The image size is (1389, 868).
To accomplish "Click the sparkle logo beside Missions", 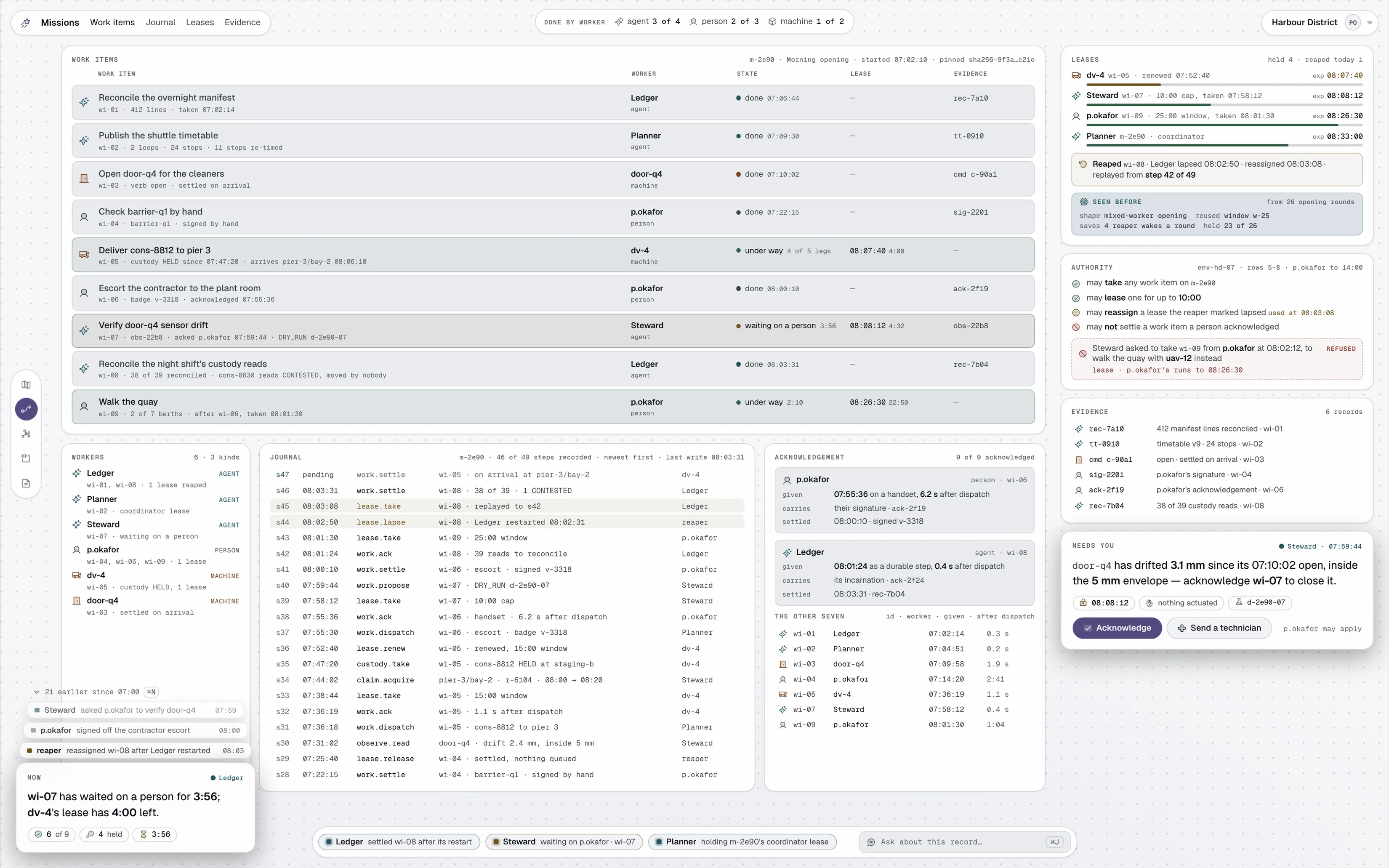I will [x=25, y=22].
